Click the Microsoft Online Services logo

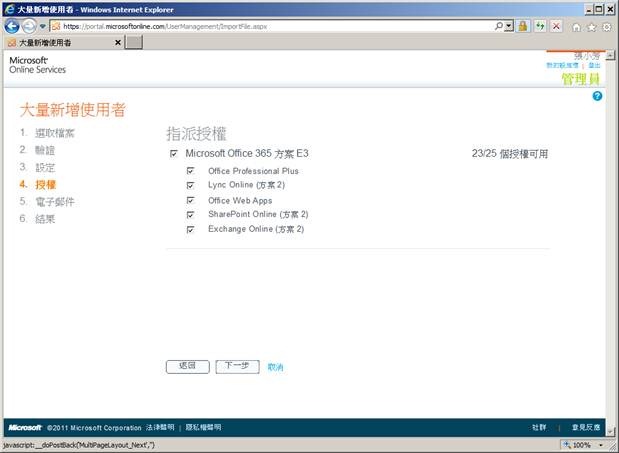pos(38,65)
